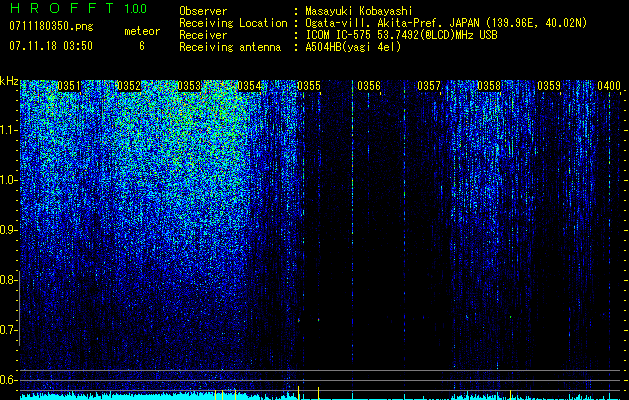Click the 1.0 frequency axis label

(x=7, y=180)
